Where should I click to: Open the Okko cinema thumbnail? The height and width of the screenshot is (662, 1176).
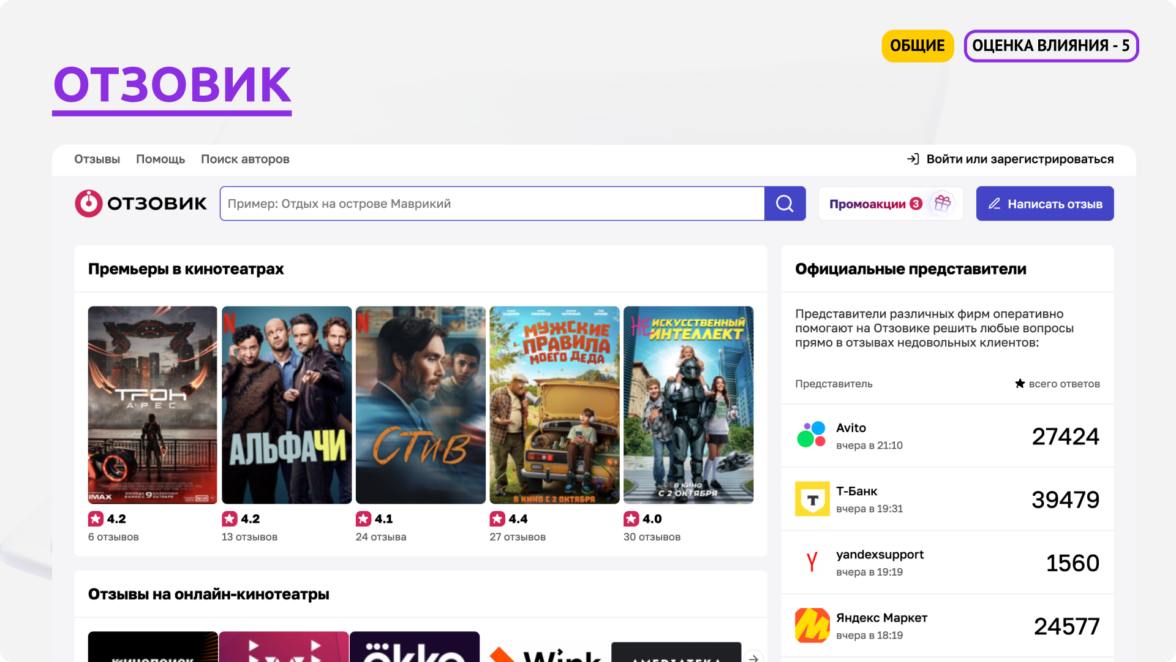click(x=414, y=647)
